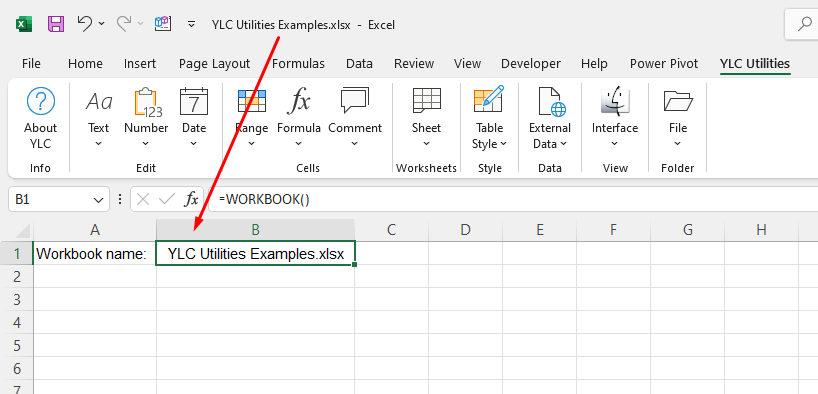Select column C header
The width and height of the screenshot is (818, 394).
click(392, 230)
